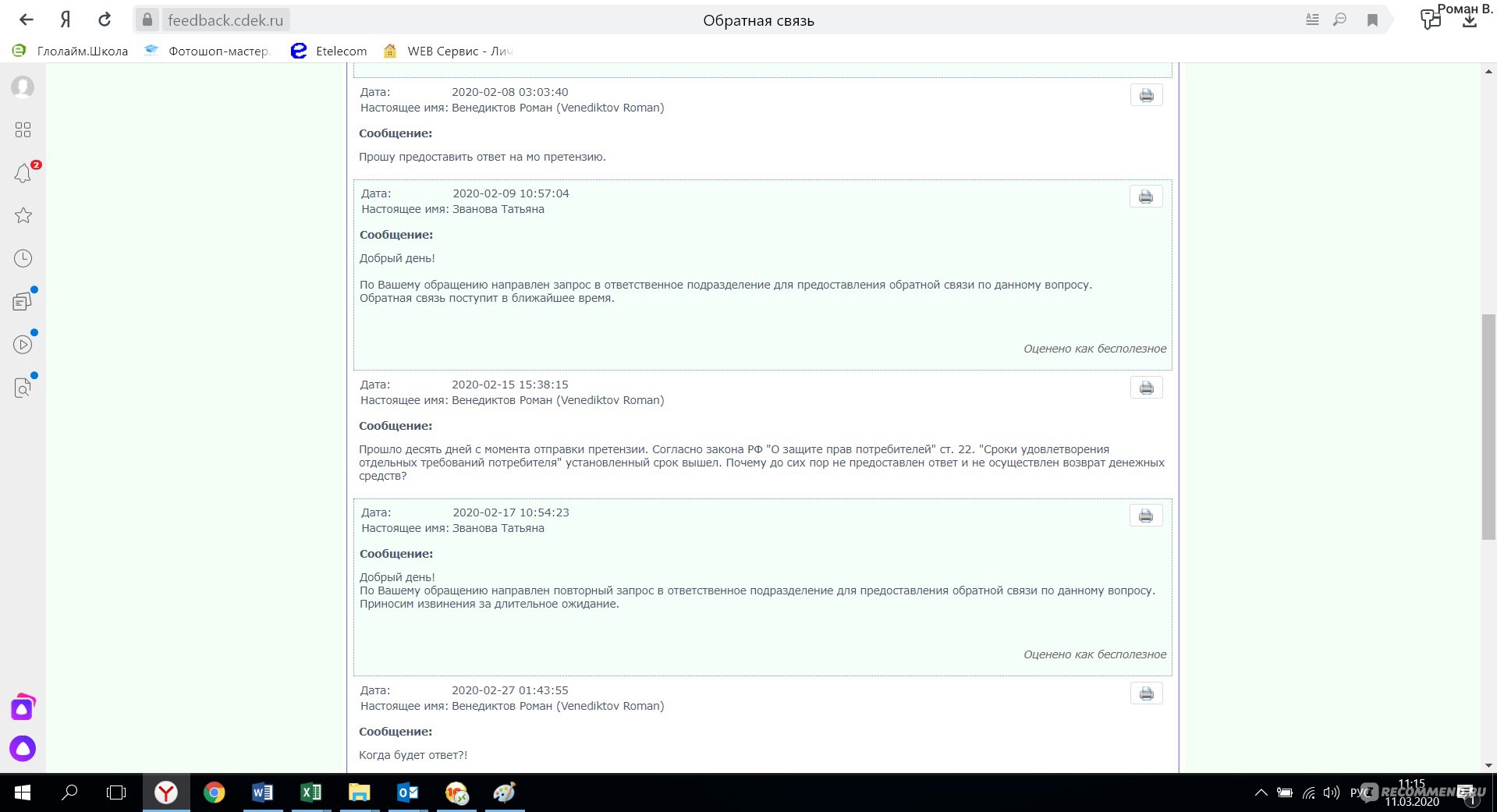Screen dimensions: 1497x812
Task: Open the downloads arrow icon
Action: click(1470, 22)
